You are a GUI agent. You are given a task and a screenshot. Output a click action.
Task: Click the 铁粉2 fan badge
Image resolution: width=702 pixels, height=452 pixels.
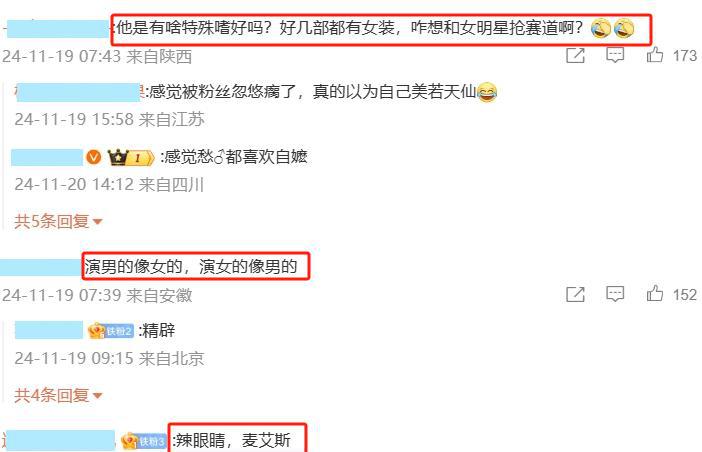(111, 331)
